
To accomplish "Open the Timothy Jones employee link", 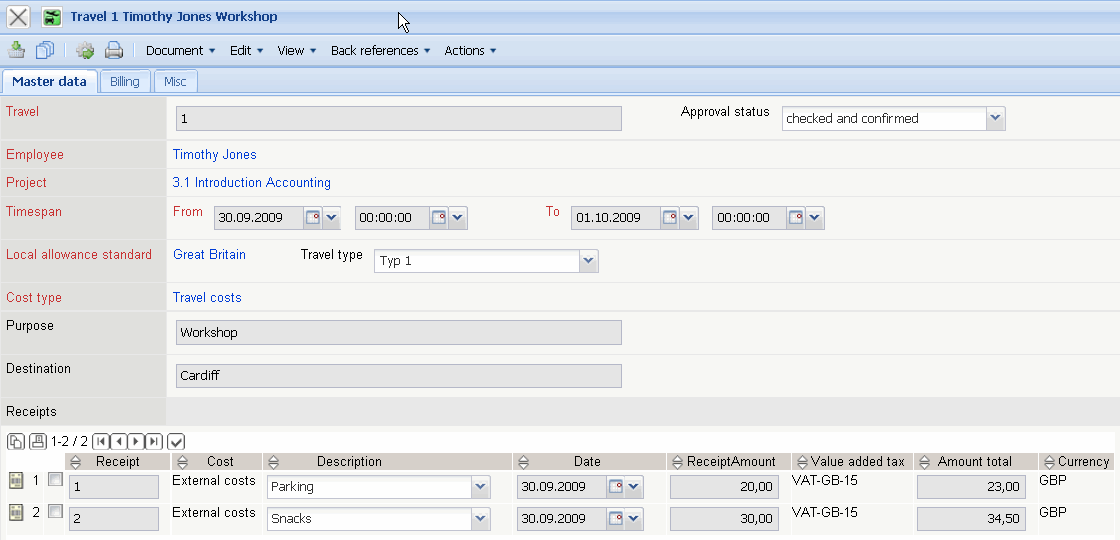I will point(214,155).
